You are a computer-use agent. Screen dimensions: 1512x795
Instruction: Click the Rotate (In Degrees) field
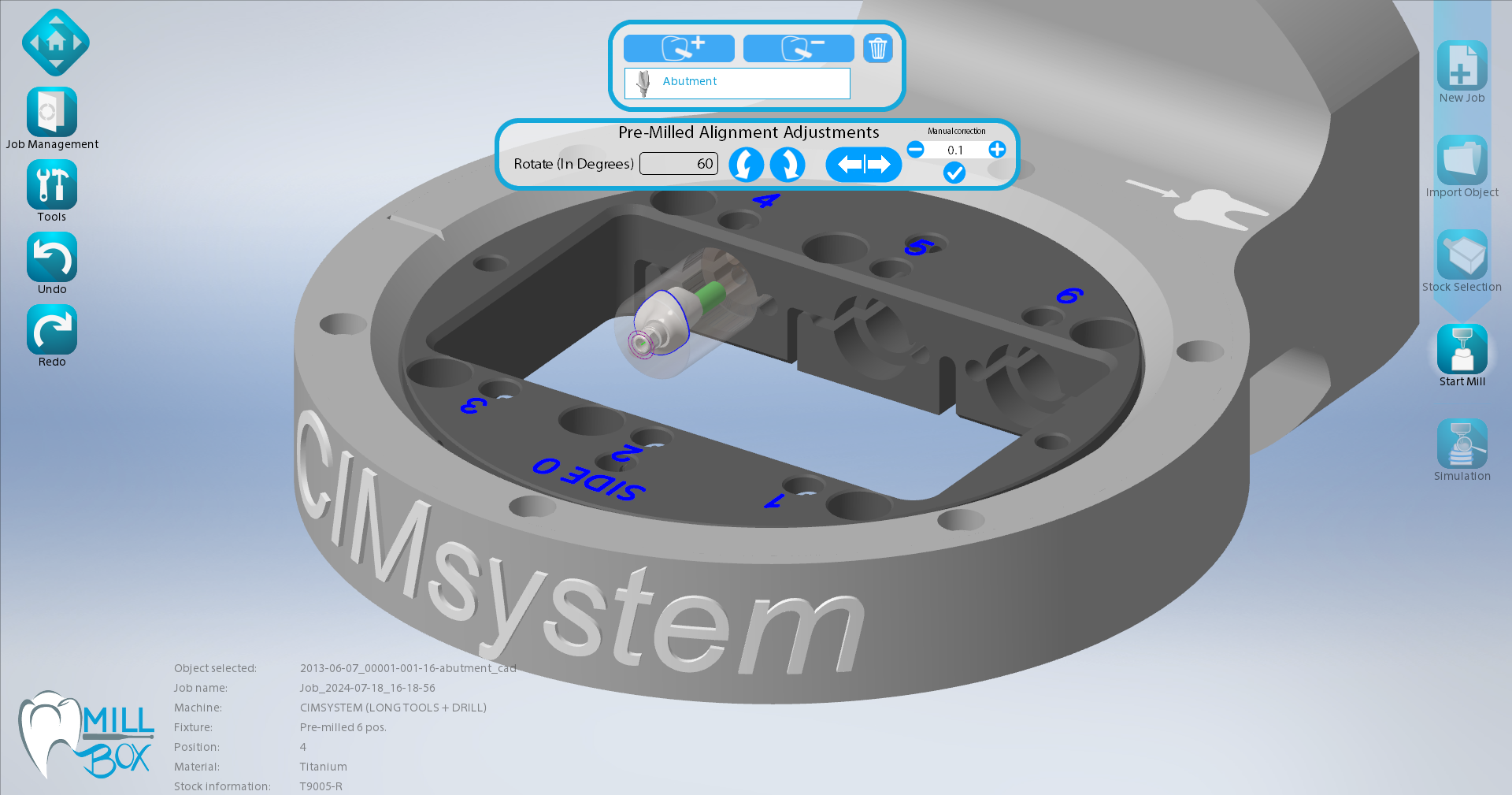[x=679, y=164]
